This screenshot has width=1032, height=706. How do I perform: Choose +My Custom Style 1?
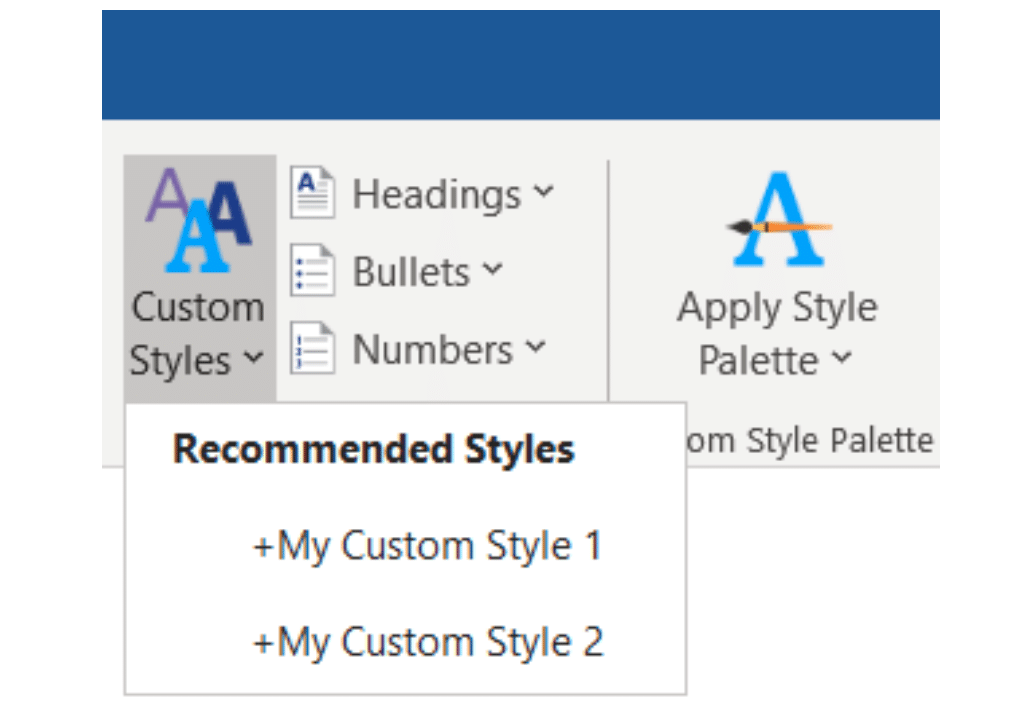[406, 545]
